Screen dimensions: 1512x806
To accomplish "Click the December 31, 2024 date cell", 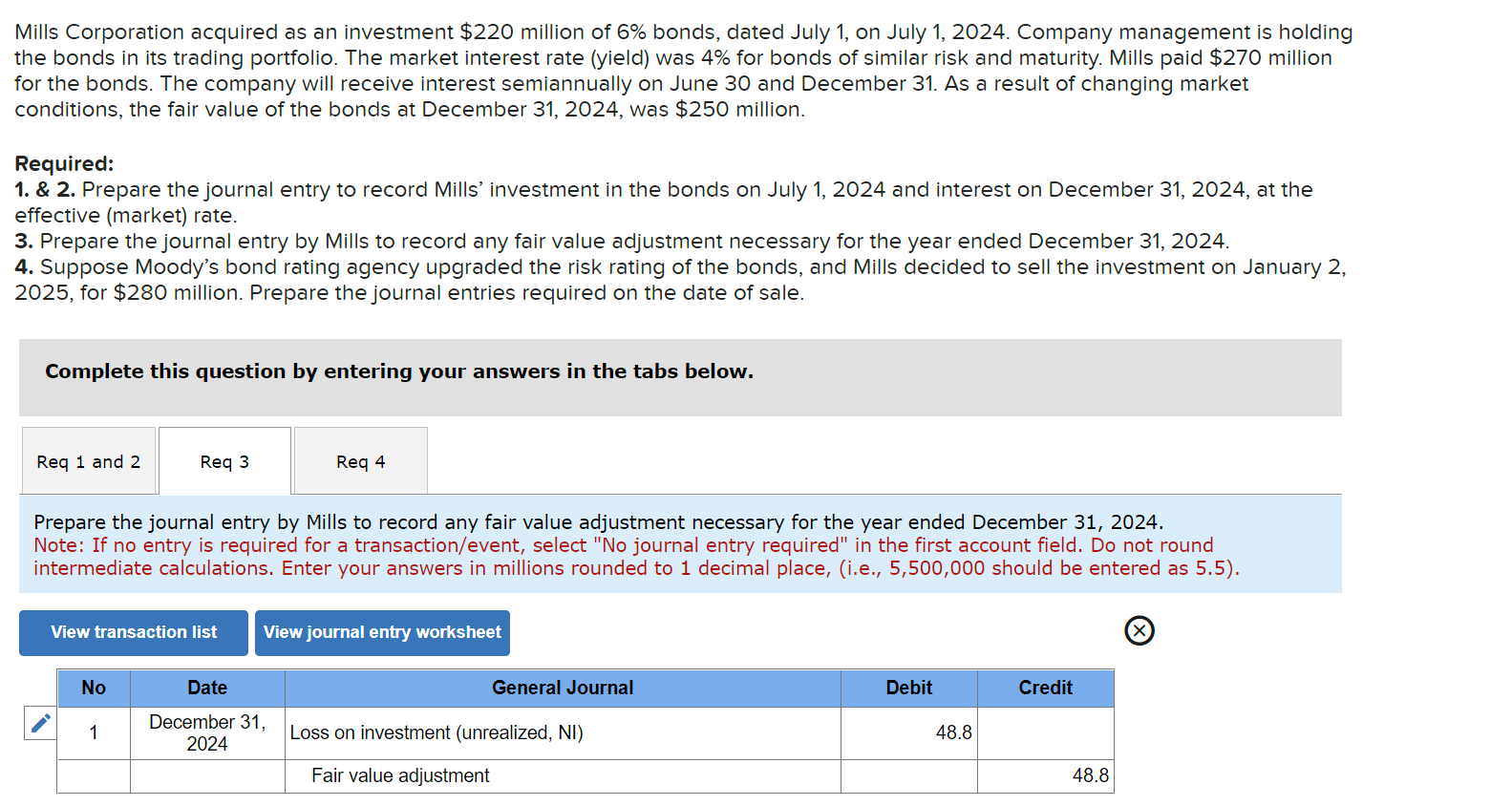I will coord(206,732).
